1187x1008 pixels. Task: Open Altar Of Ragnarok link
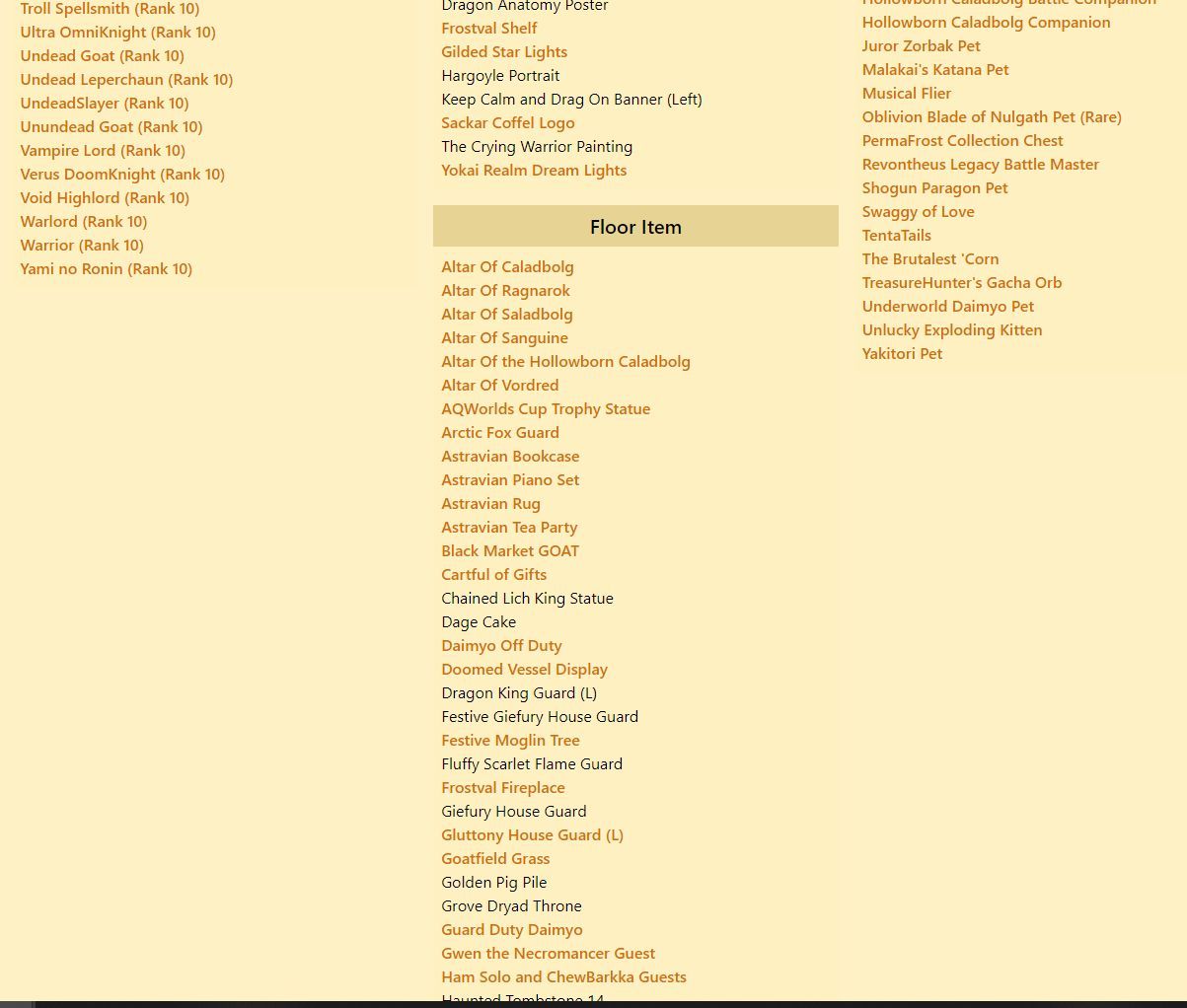coord(505,290)
